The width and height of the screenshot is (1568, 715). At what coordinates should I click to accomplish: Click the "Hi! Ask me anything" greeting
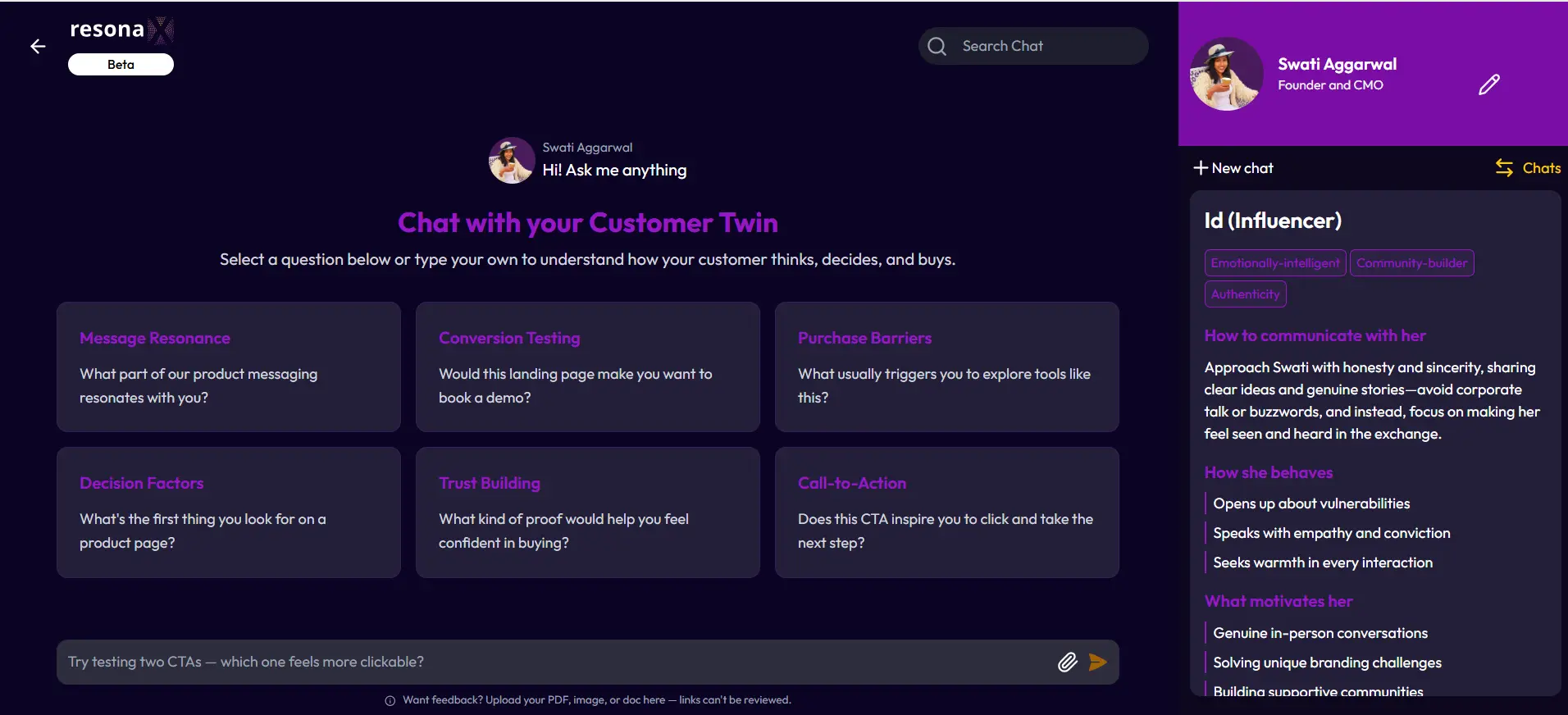tap(614, 170)
